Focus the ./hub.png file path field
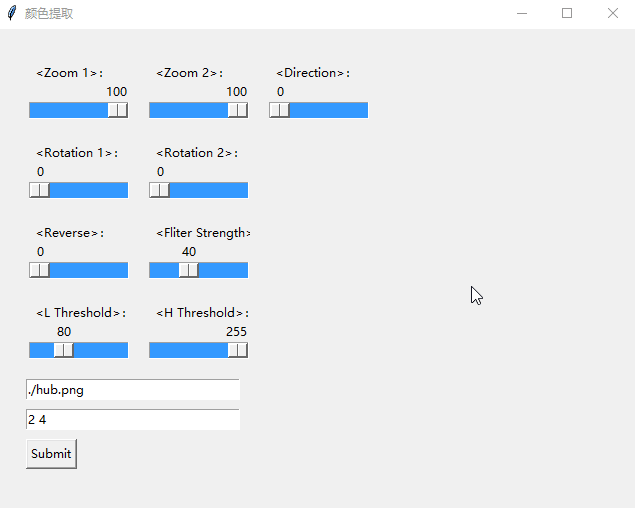The width and height of the screenshot is (635, 508). [133, 390]
